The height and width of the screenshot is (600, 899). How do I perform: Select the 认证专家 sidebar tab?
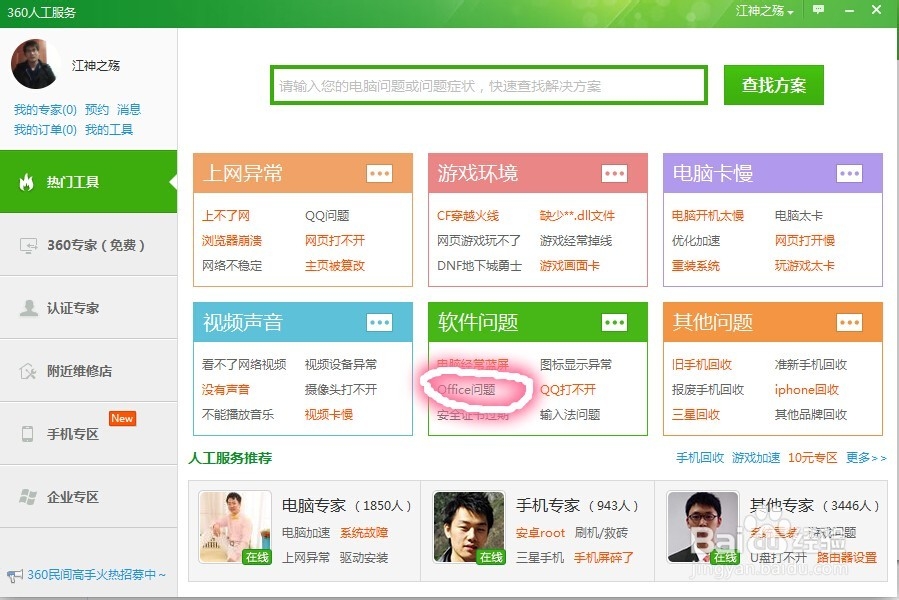88,308
